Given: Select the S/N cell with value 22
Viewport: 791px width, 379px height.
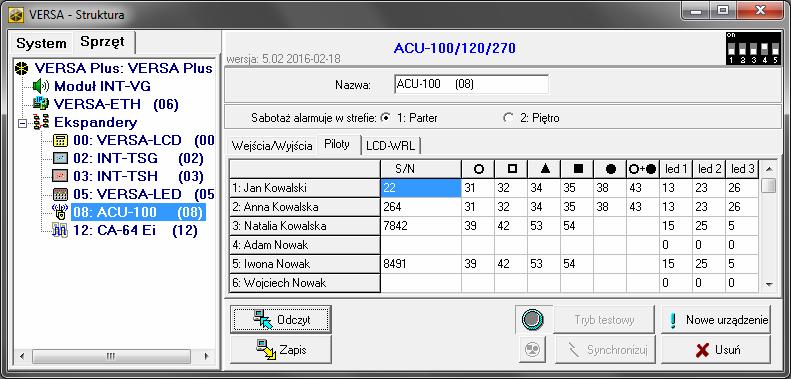Looking at the screenshot, I should 421,188.
